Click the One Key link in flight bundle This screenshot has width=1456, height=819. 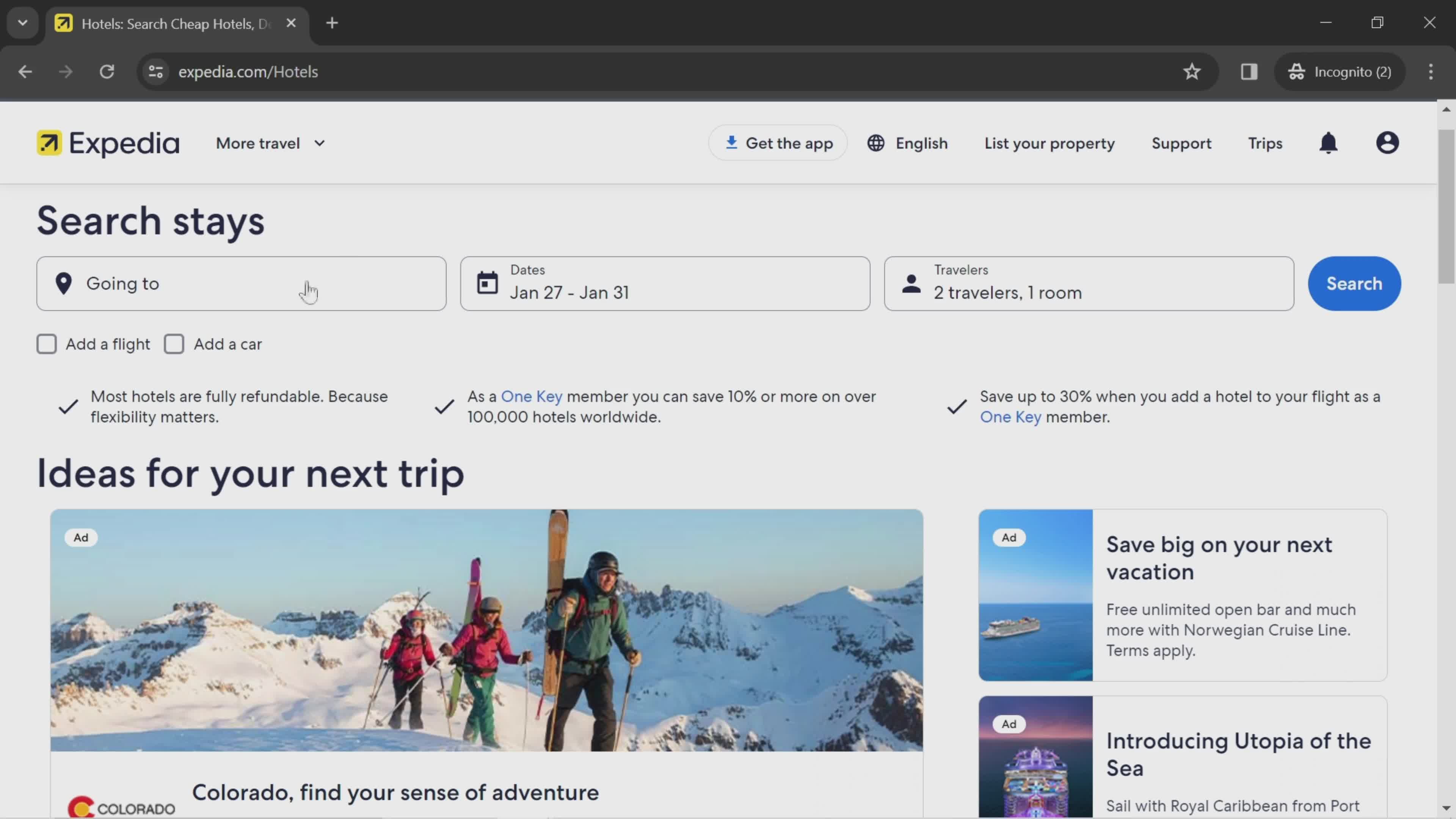pos(1010,417)
